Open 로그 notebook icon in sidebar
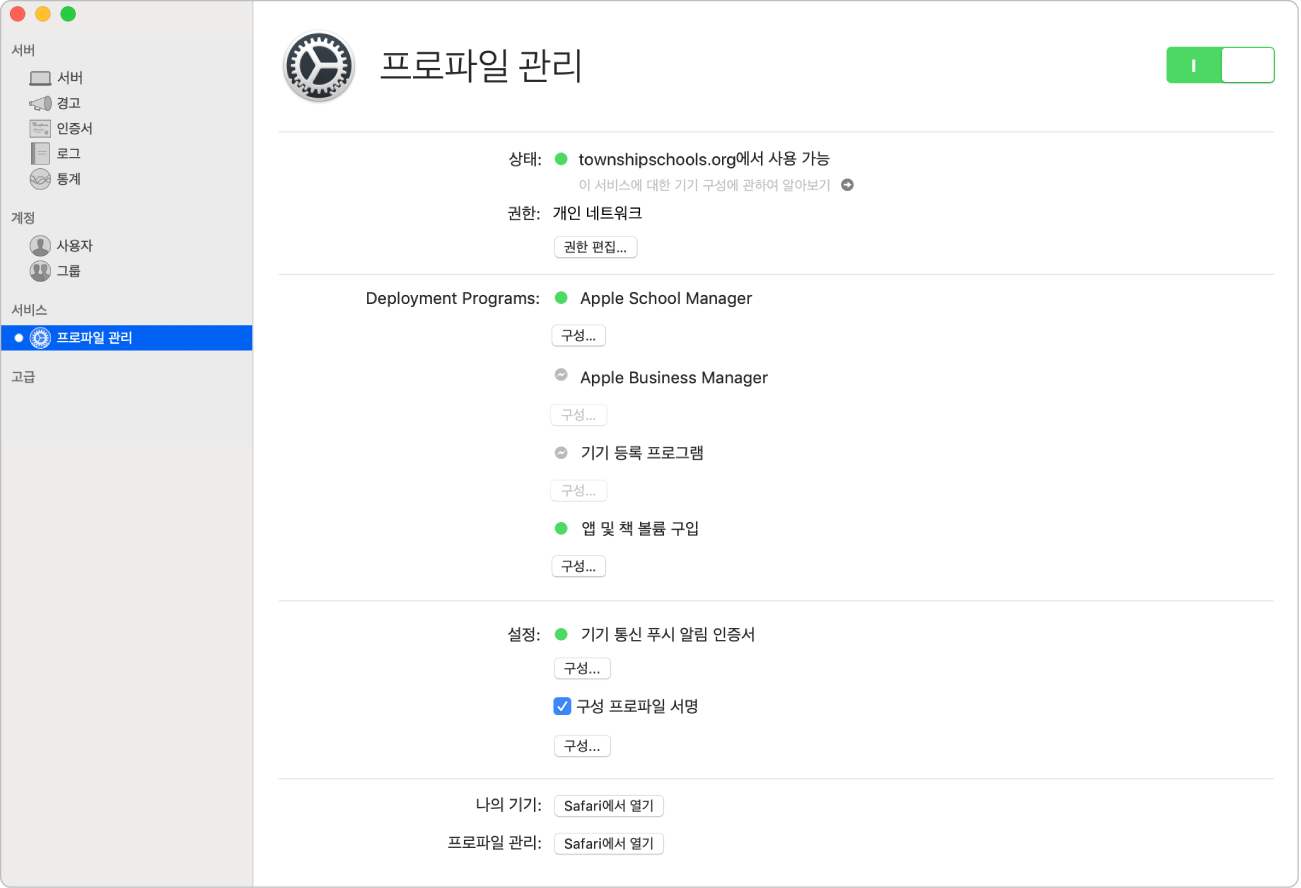This screenshot has height=888, width=1301. (x=40, y=153)
